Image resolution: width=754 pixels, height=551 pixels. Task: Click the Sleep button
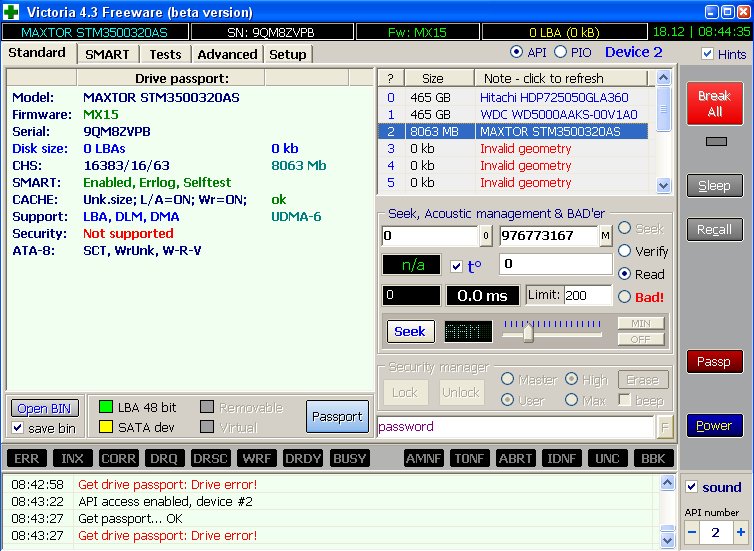715,186
